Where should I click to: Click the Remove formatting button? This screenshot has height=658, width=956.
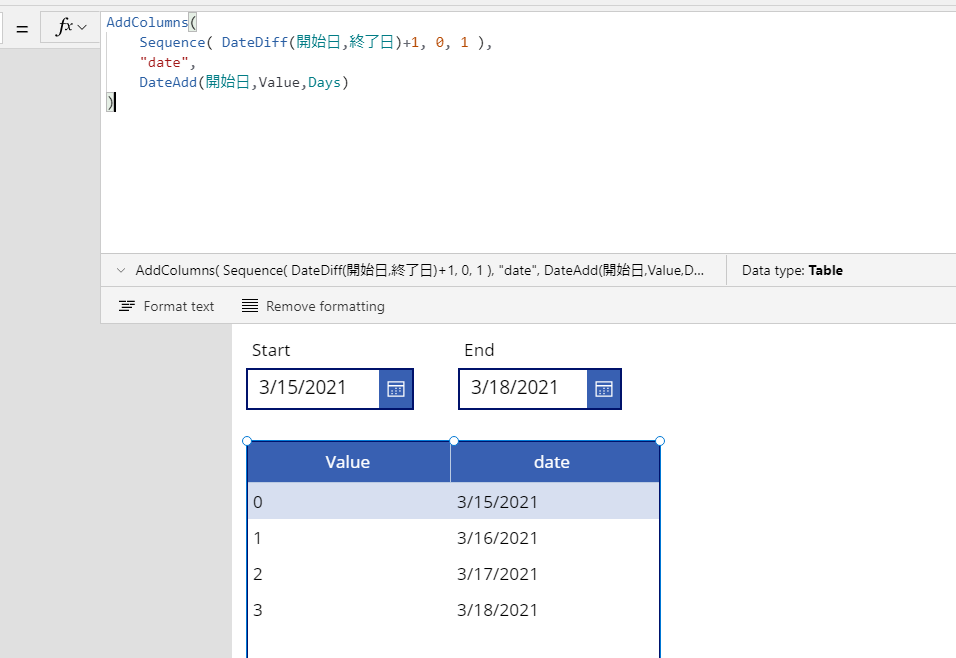pyautogui.click(x=313, y=306)
